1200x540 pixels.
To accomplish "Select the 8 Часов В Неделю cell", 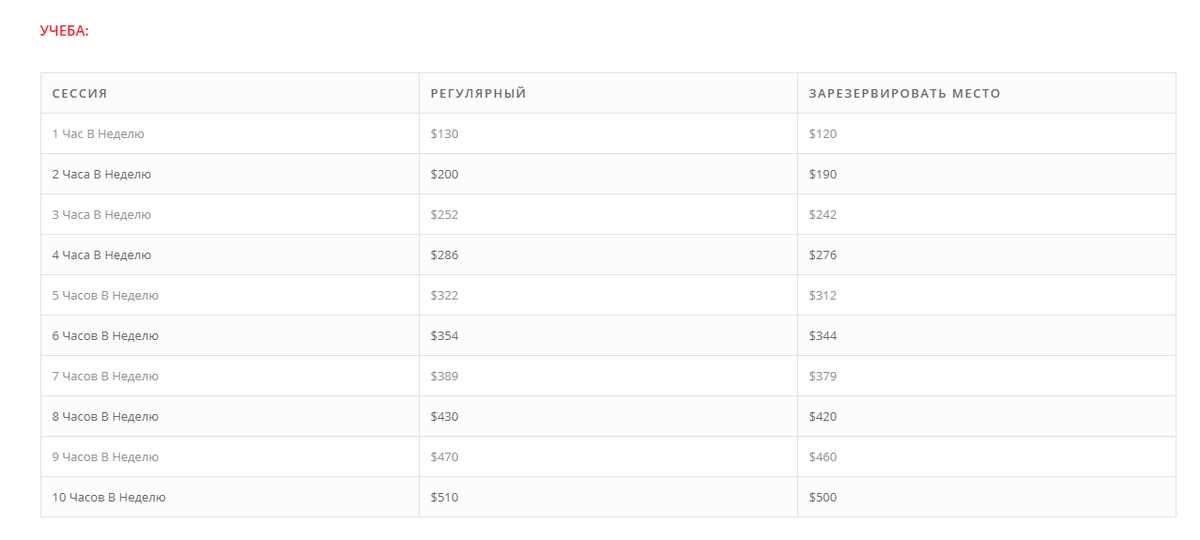I will point(105,417).
